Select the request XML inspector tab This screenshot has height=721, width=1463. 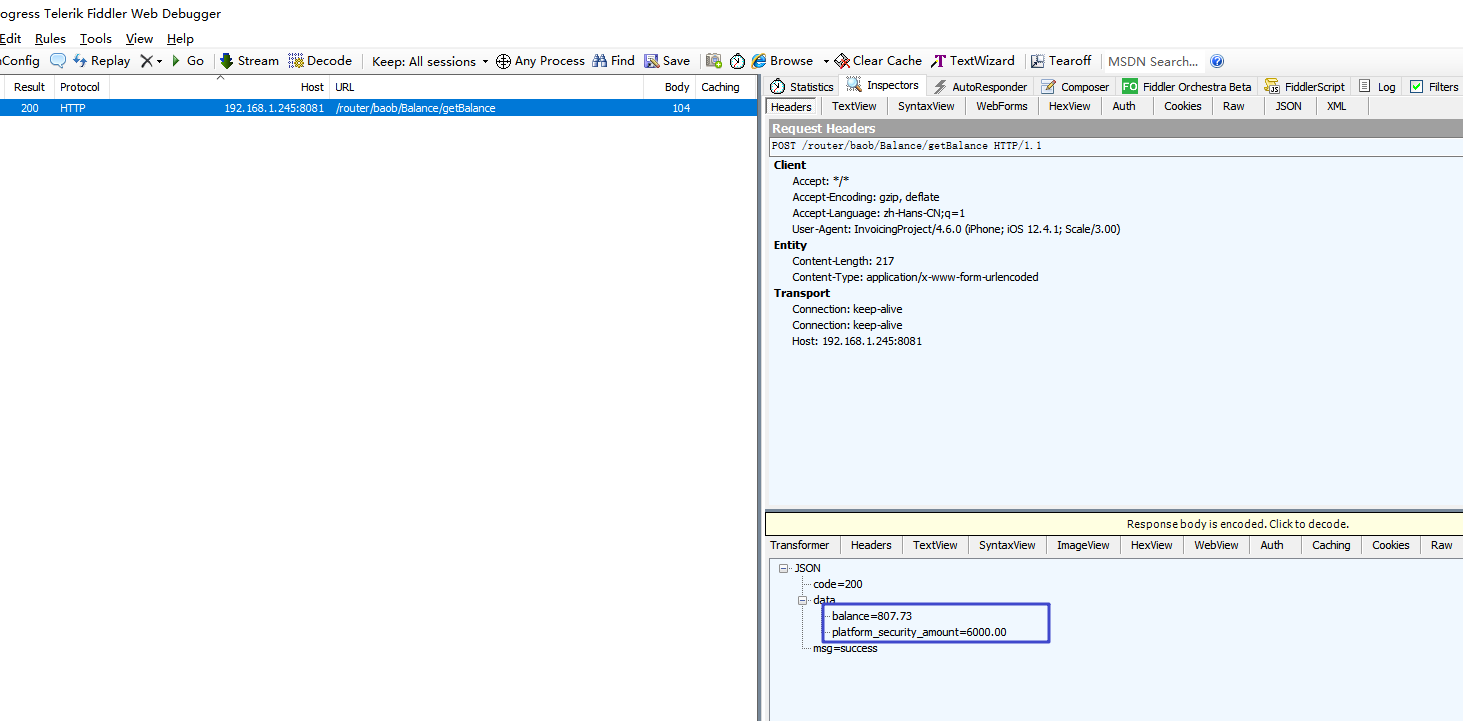1337,106
